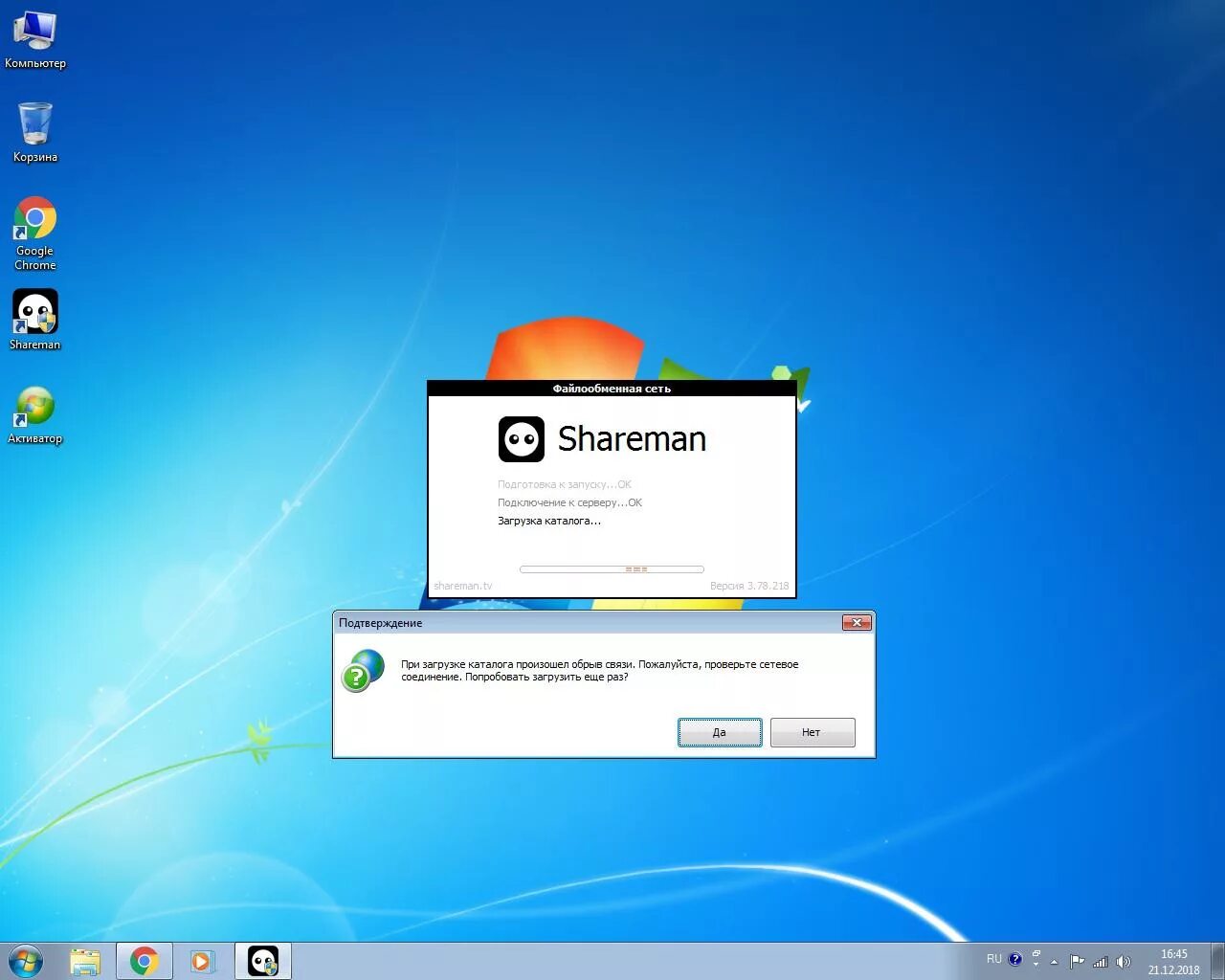Screen dimensions: 1225x980
Task: Select the Shareman taskbar button
Action: [x=262, y=961]
